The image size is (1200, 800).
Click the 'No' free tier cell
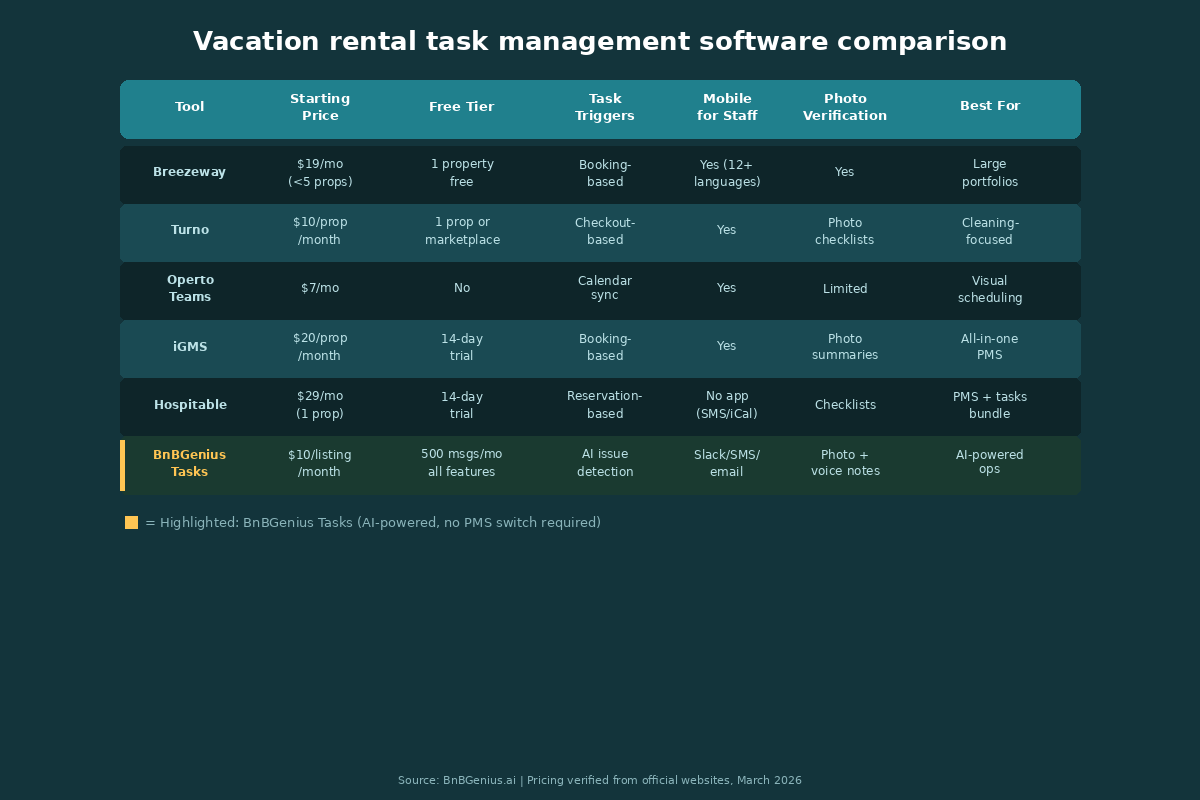pyautogui.click(x=461, y=288)
